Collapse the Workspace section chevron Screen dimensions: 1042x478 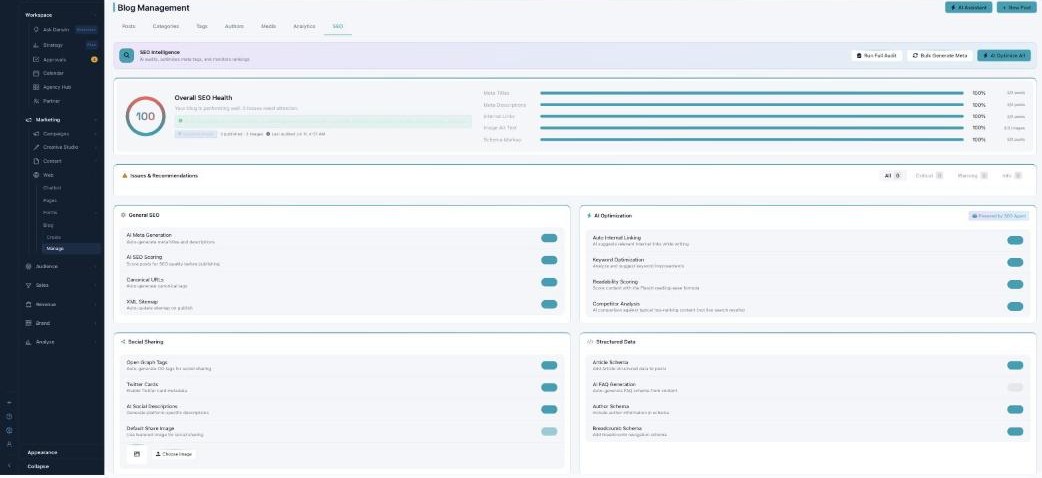pyautogui.click(x=95, y=15)
